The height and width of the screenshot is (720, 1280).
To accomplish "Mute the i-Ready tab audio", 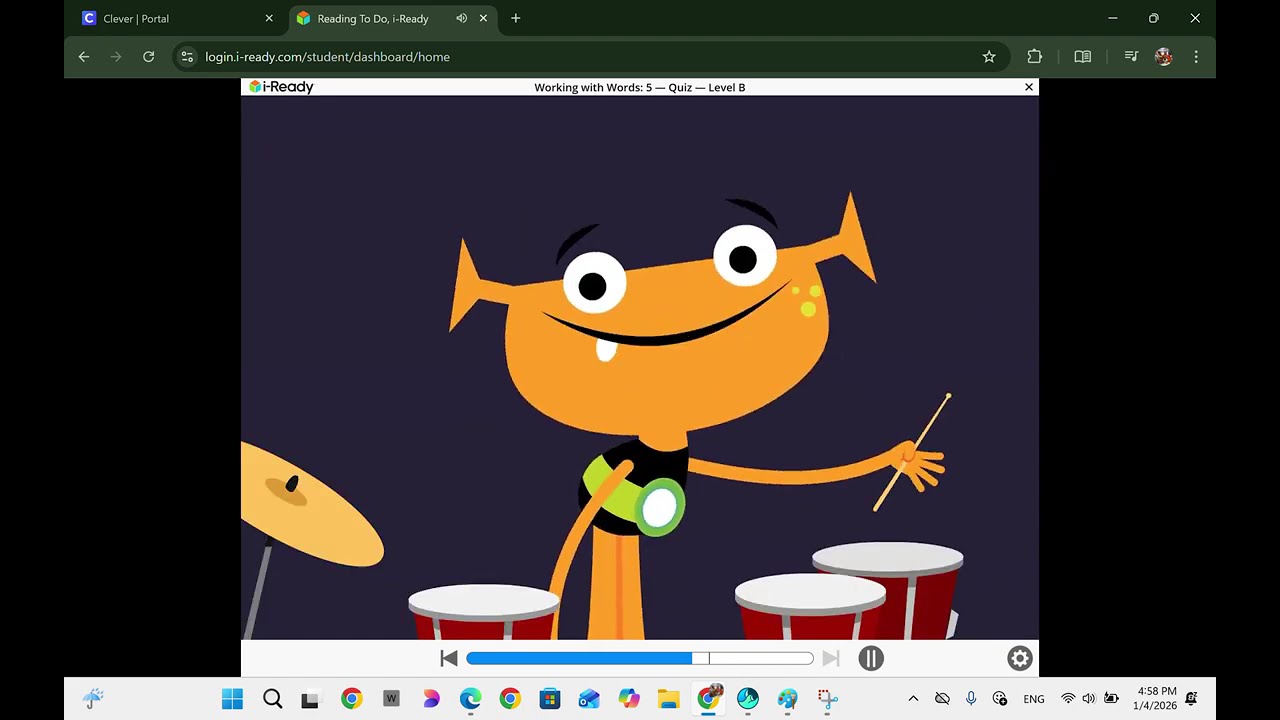I will (461, 18).
